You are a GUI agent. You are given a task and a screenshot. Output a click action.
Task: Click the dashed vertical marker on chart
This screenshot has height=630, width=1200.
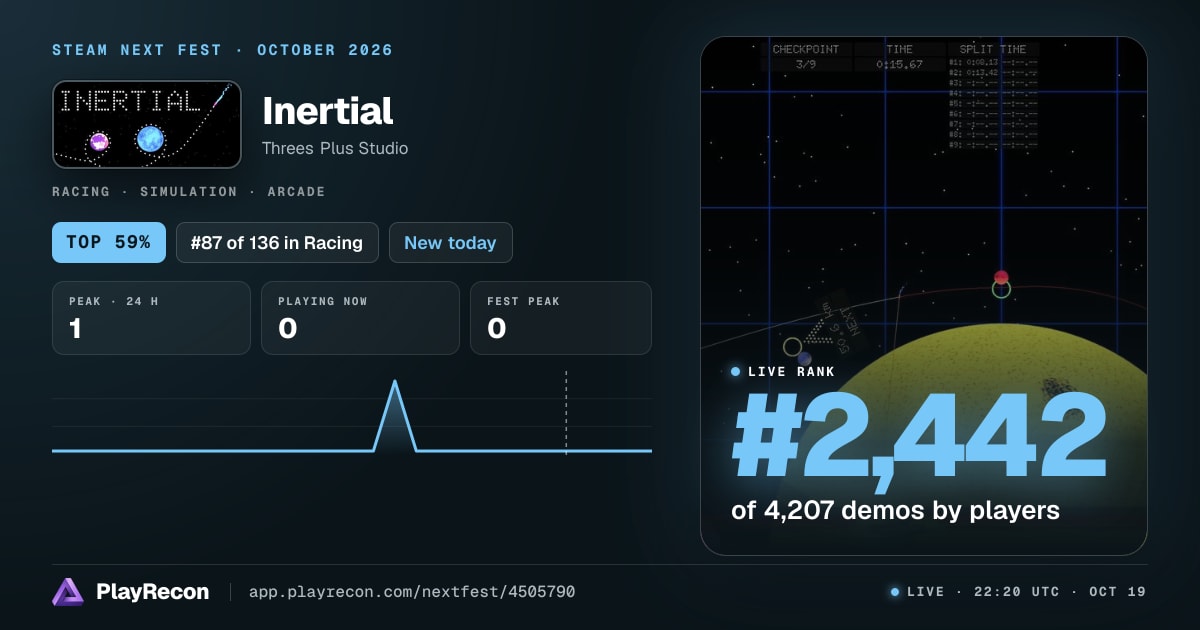[x=566, y=412]
